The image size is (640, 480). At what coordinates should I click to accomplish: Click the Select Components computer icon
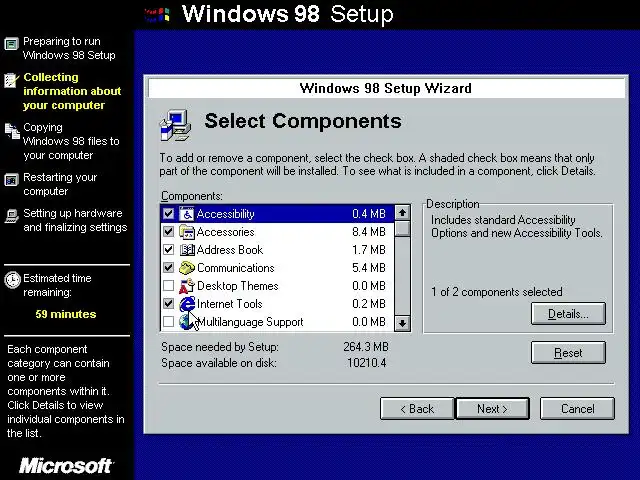[175, 125]
